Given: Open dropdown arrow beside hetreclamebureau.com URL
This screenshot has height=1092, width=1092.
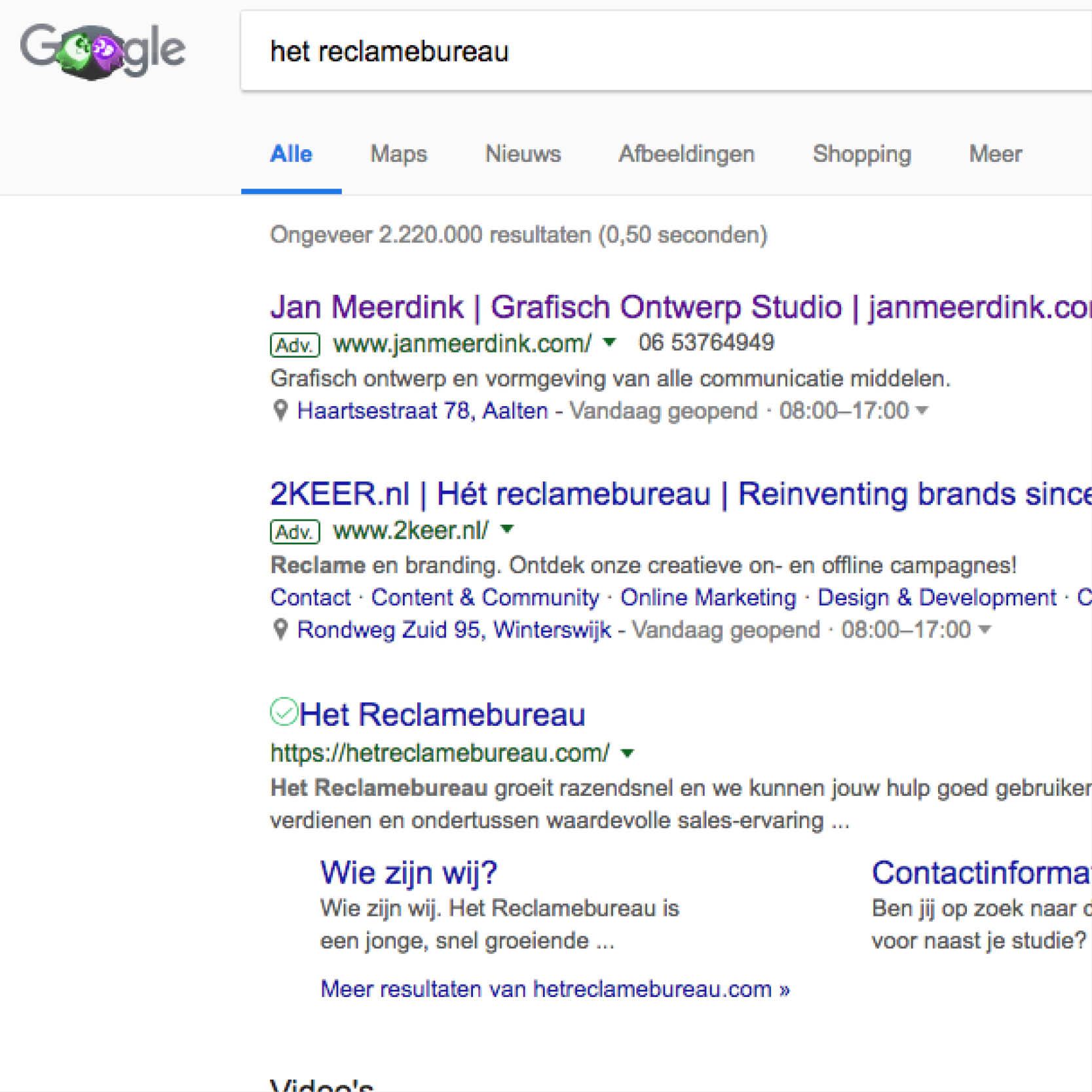Looking at the screenshot, I should (x=628, y=753).
